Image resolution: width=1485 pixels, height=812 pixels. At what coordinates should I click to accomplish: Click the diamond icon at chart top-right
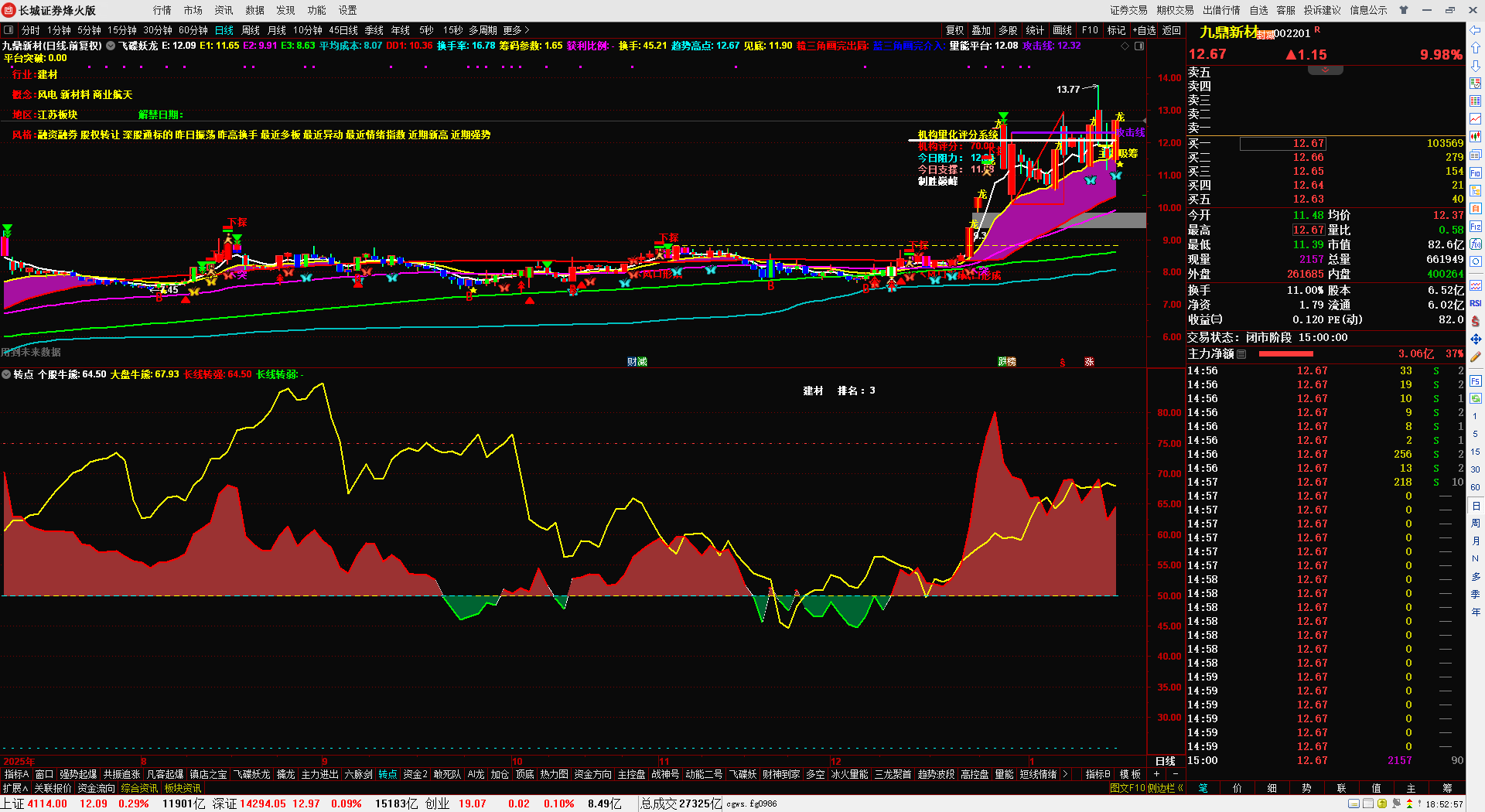[x=1125, y=46]
